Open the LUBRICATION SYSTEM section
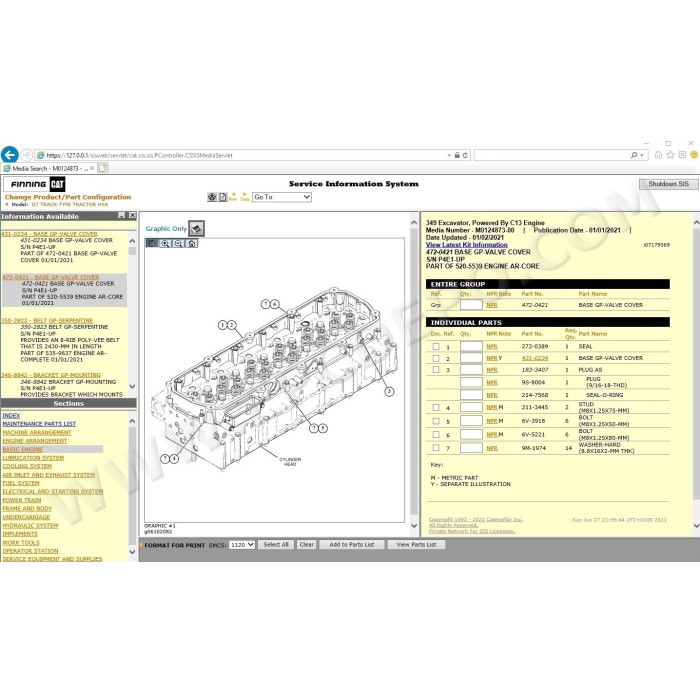Screen dimensions: 700x700 [33, 458]
